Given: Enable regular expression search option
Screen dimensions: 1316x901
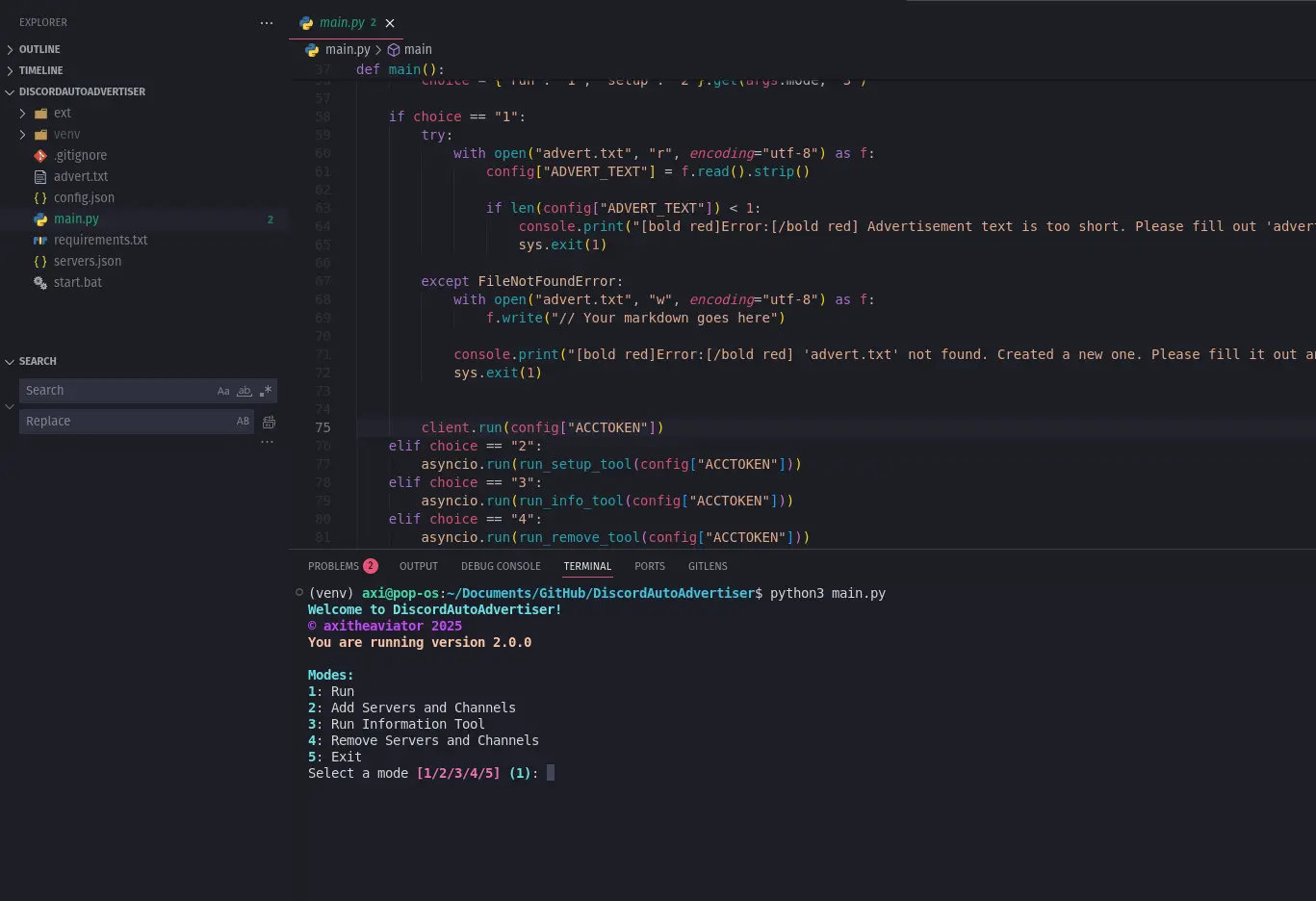Looking at the screenshot, I should (266, 391).
